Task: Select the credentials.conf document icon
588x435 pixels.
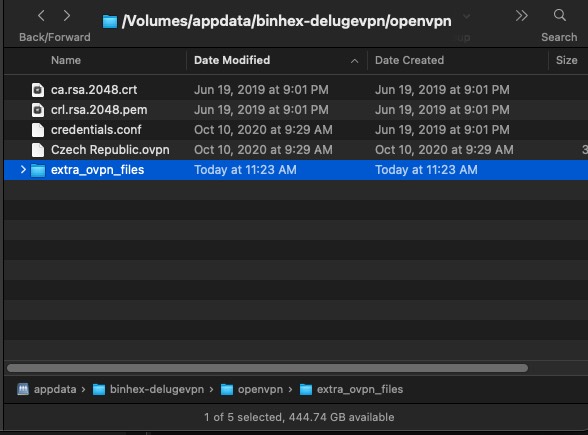Action: point(38,130)
